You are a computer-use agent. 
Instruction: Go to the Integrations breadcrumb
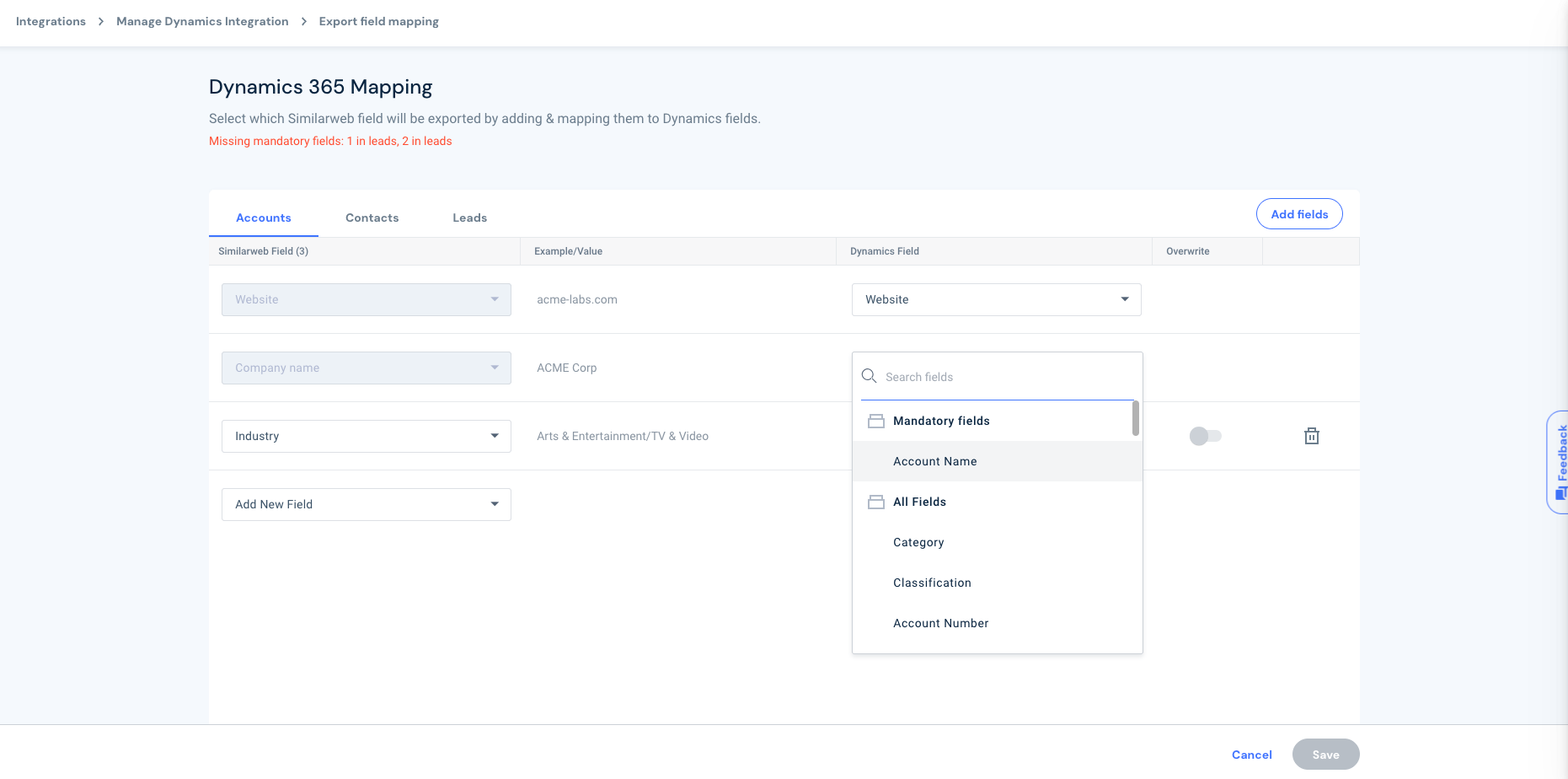(x=51, y=21)
